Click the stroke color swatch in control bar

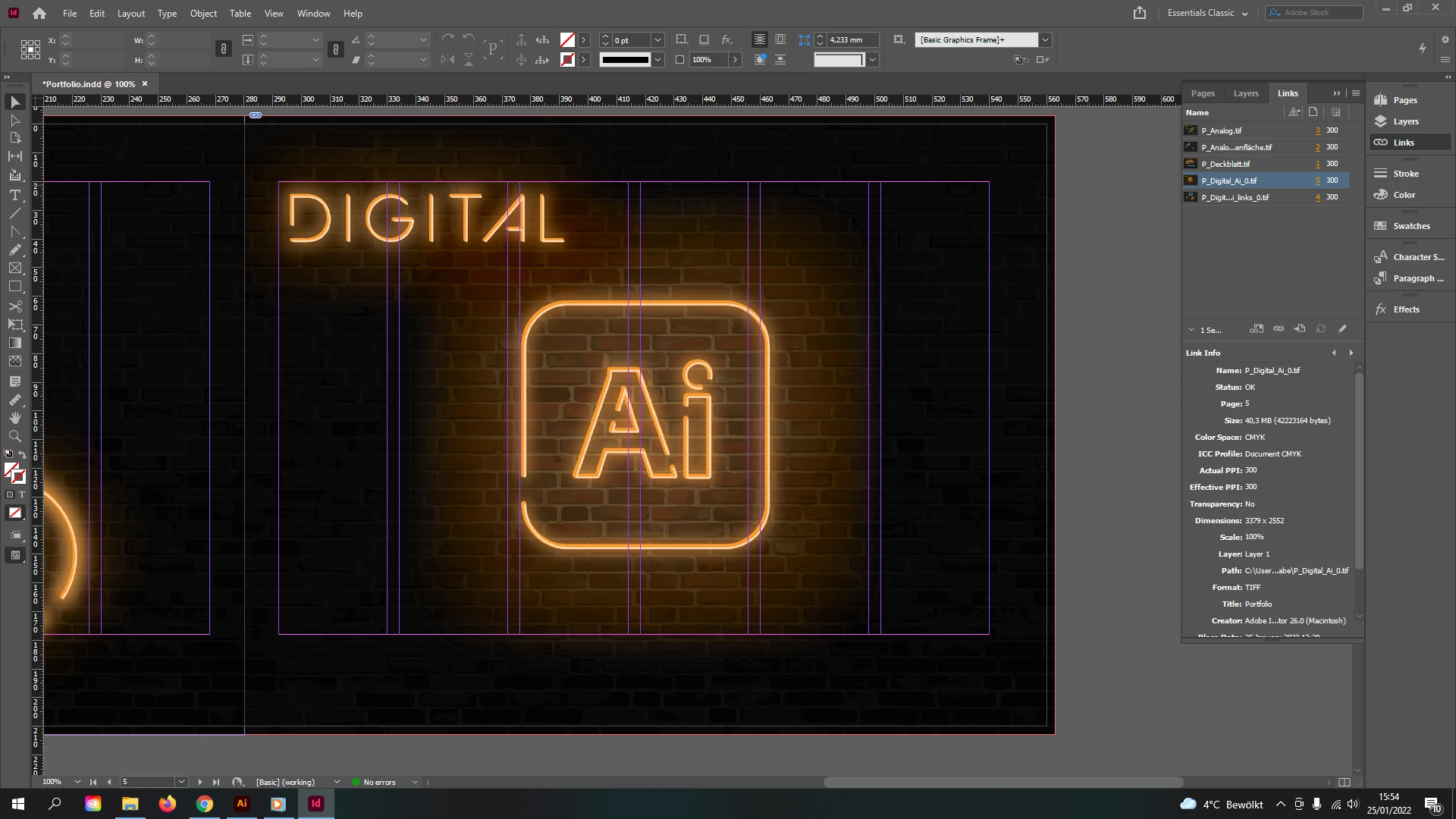tap(567, 59)
